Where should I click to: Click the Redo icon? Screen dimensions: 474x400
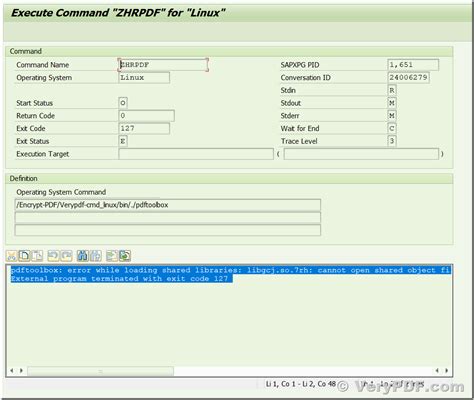[x=66, y=256]
